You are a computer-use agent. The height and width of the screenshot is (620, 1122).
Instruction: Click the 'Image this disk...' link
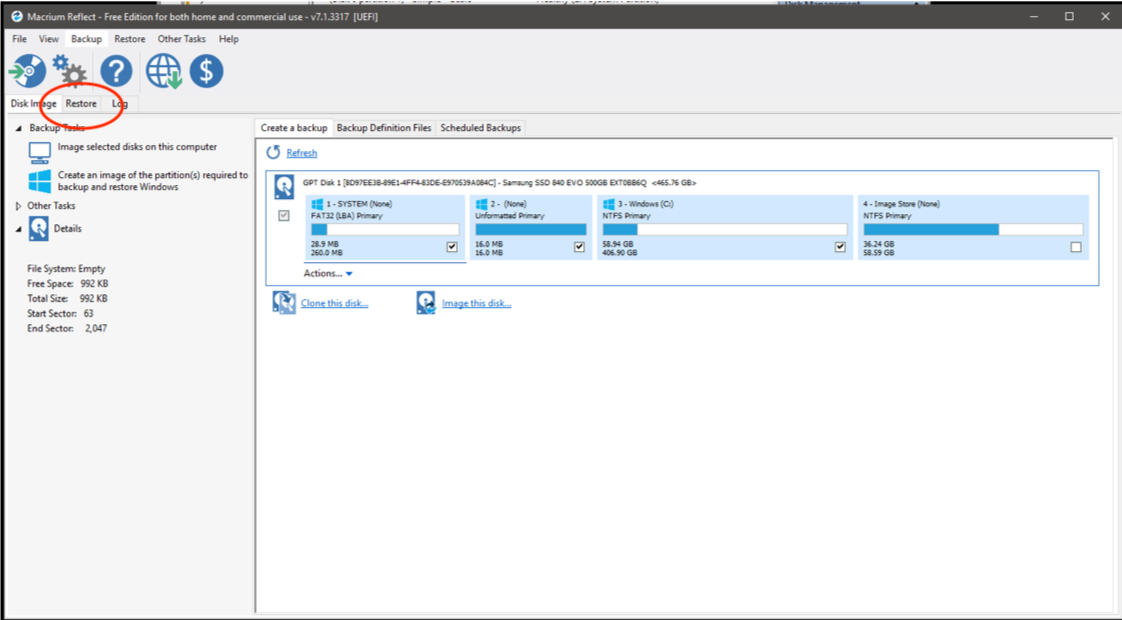[476, 302]
